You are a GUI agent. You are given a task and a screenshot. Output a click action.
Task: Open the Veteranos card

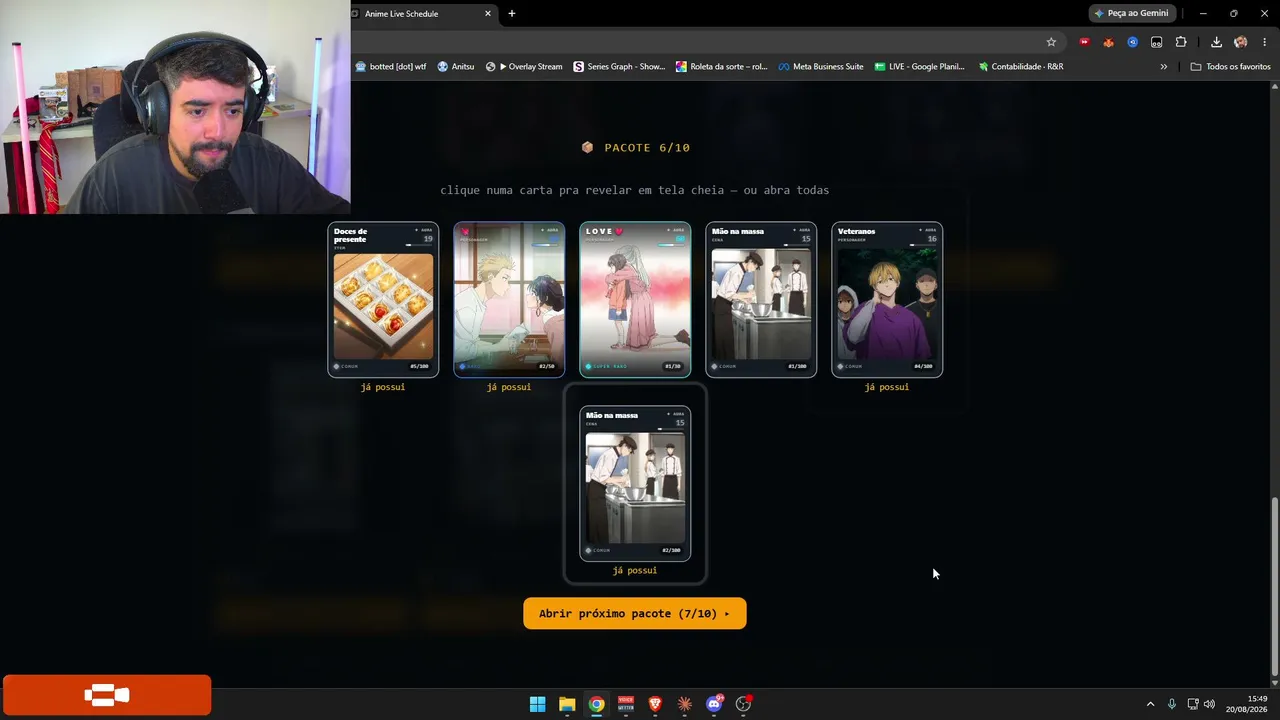(x=887, y=299)
